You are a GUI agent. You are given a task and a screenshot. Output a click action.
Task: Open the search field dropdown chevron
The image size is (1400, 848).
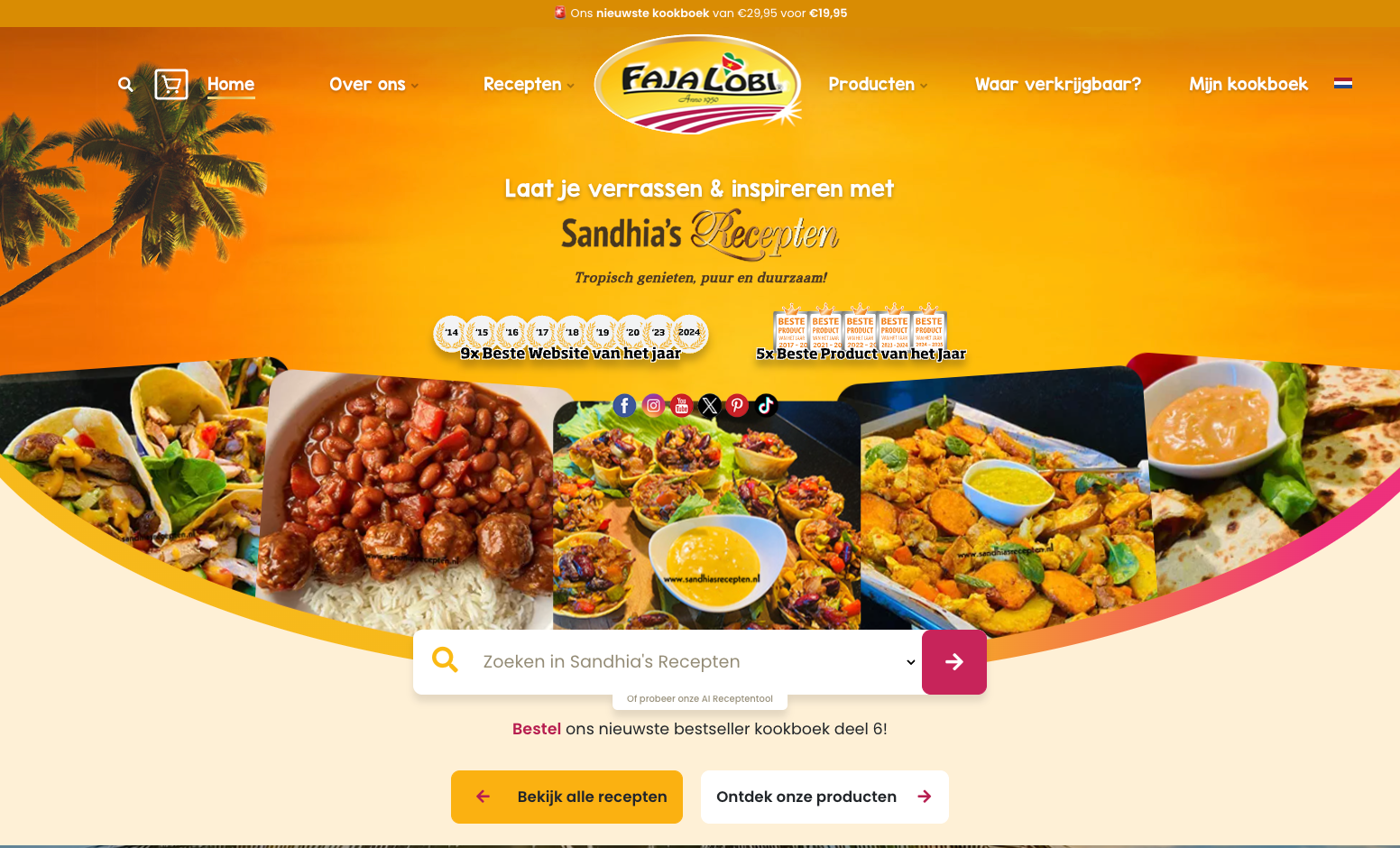[x=911, y=662]
